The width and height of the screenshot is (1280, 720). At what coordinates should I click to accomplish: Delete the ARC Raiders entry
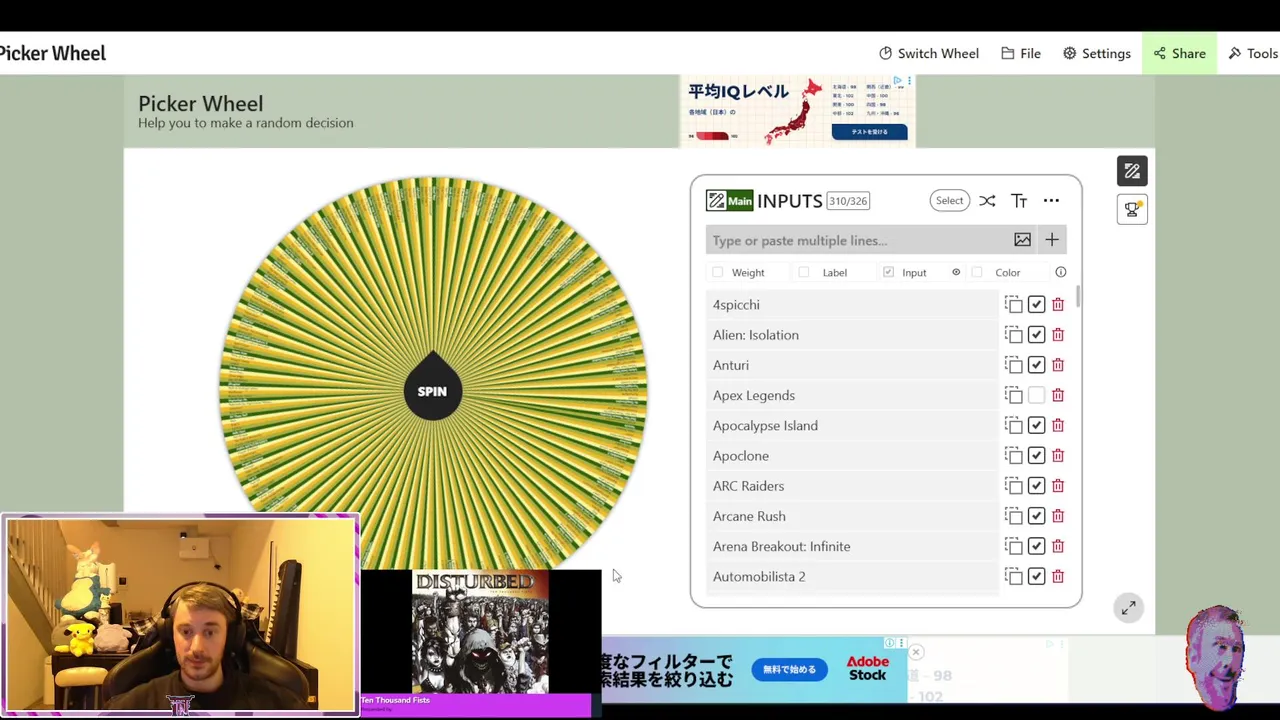point(1058,486)
